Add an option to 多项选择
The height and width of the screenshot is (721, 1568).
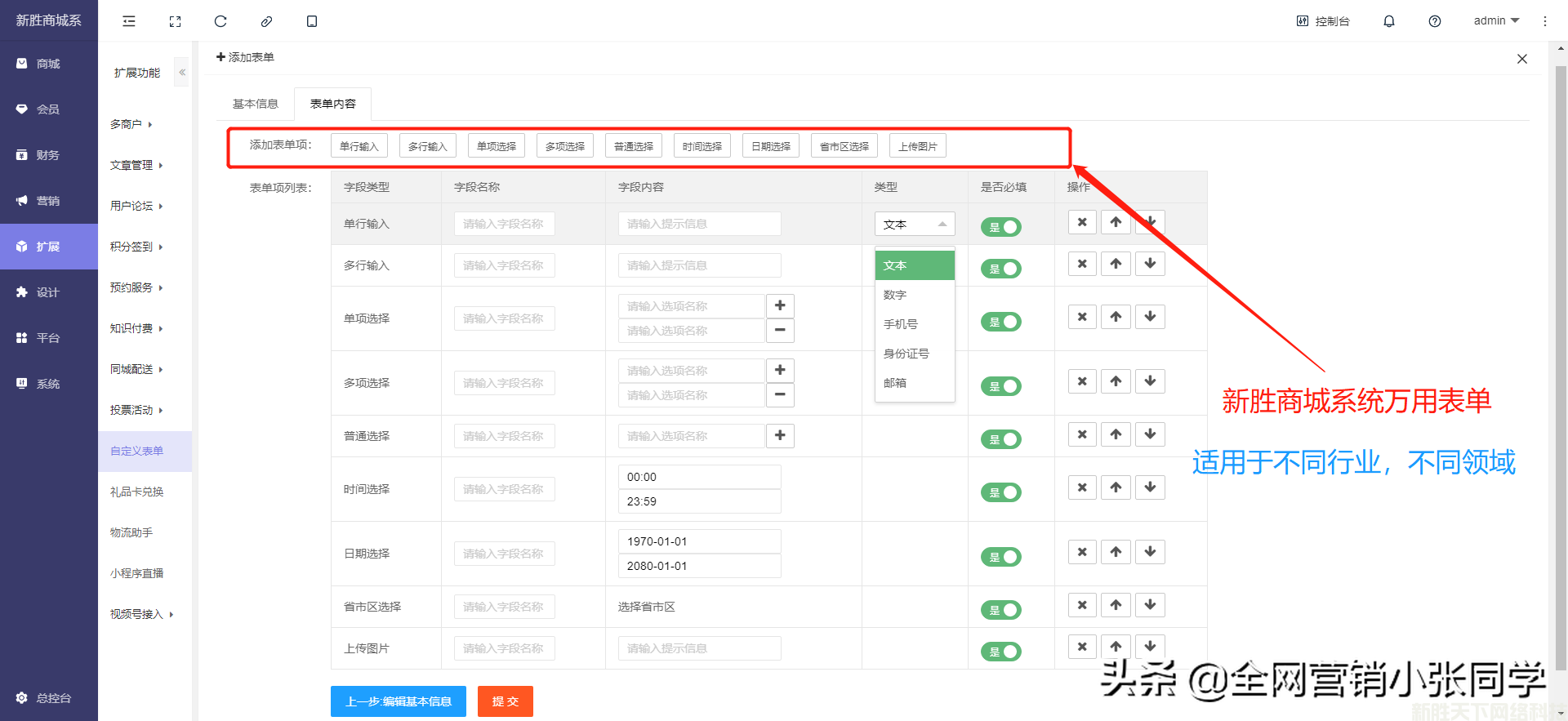[x=780, y=370]
